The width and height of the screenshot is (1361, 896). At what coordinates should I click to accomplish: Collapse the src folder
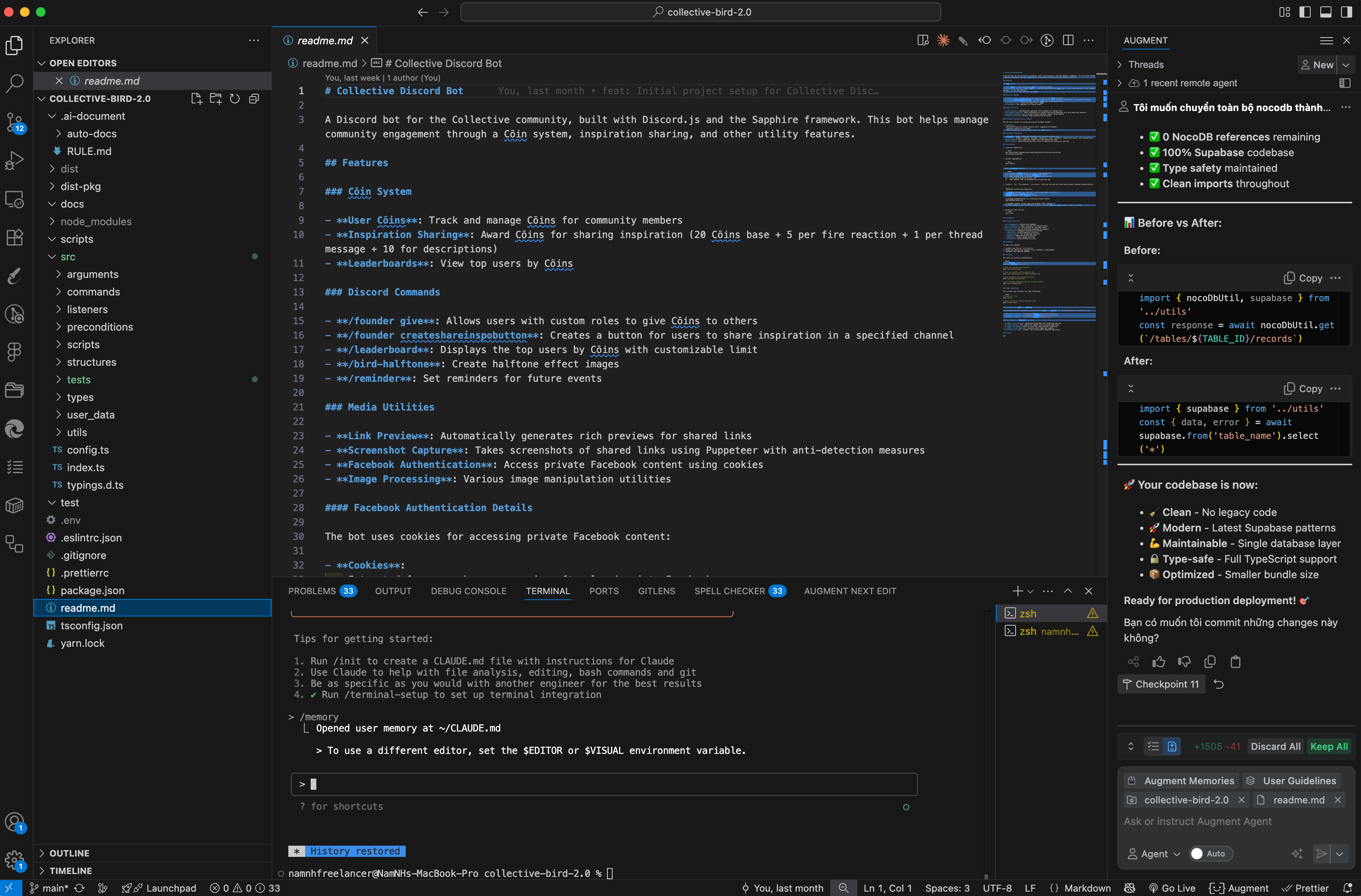click(x=68, y=257)
